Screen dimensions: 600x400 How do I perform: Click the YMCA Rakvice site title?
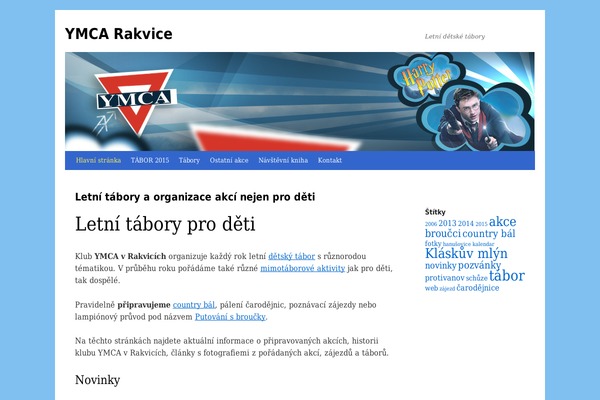click(x=119, y=34)
